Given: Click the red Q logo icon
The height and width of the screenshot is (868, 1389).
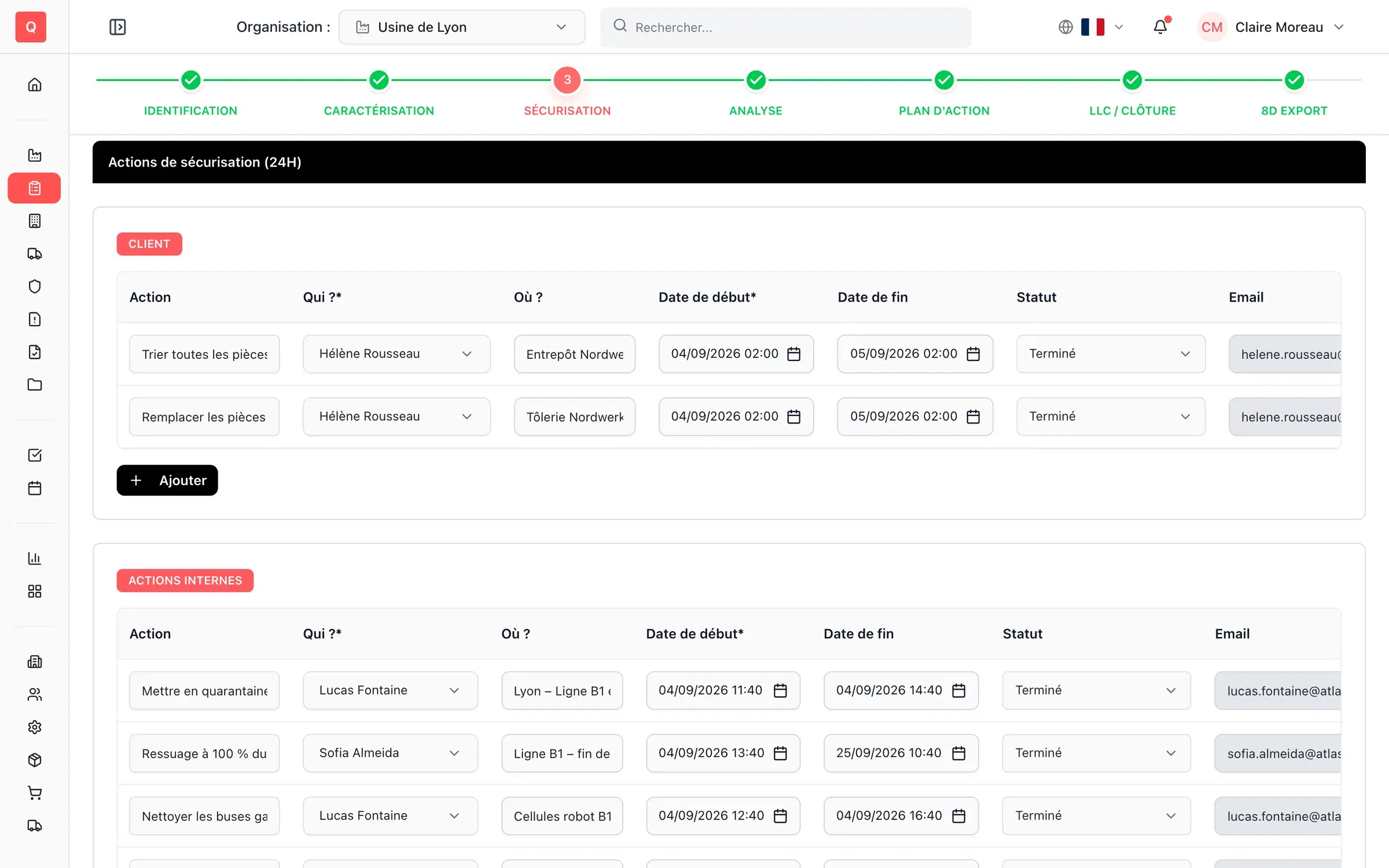Looking at the screenshot, I should 31,27.
